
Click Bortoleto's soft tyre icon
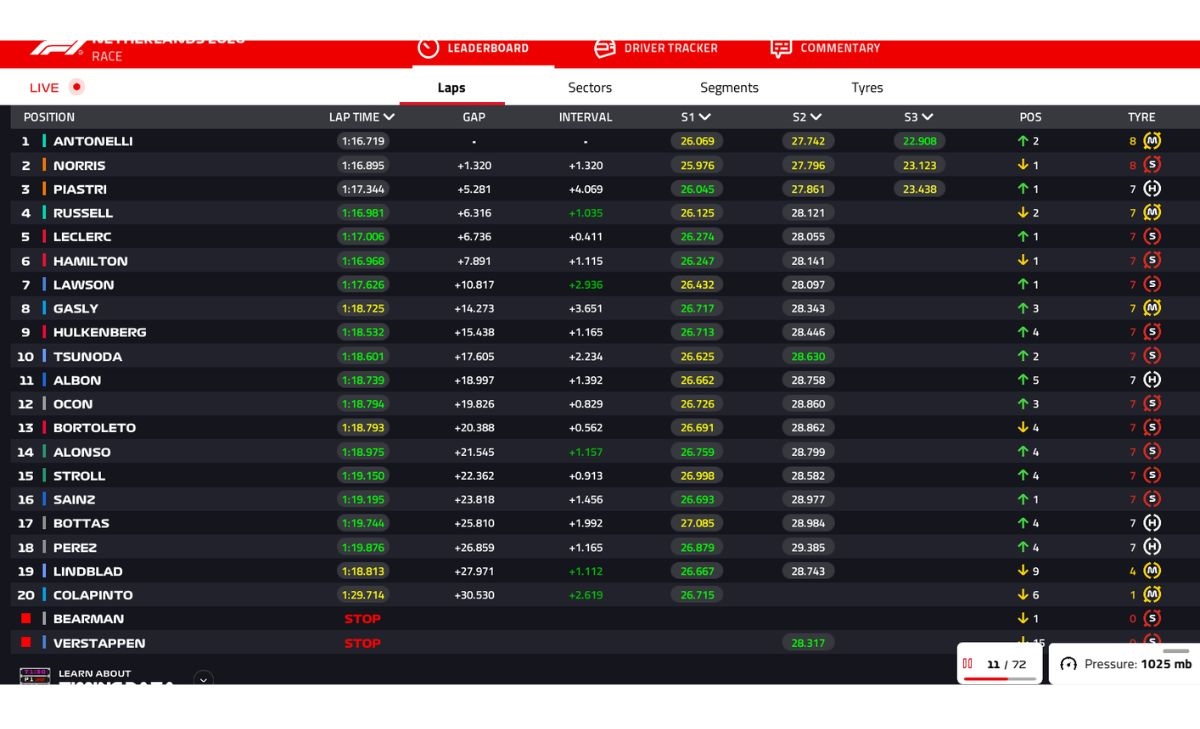tap(1152, 427)
